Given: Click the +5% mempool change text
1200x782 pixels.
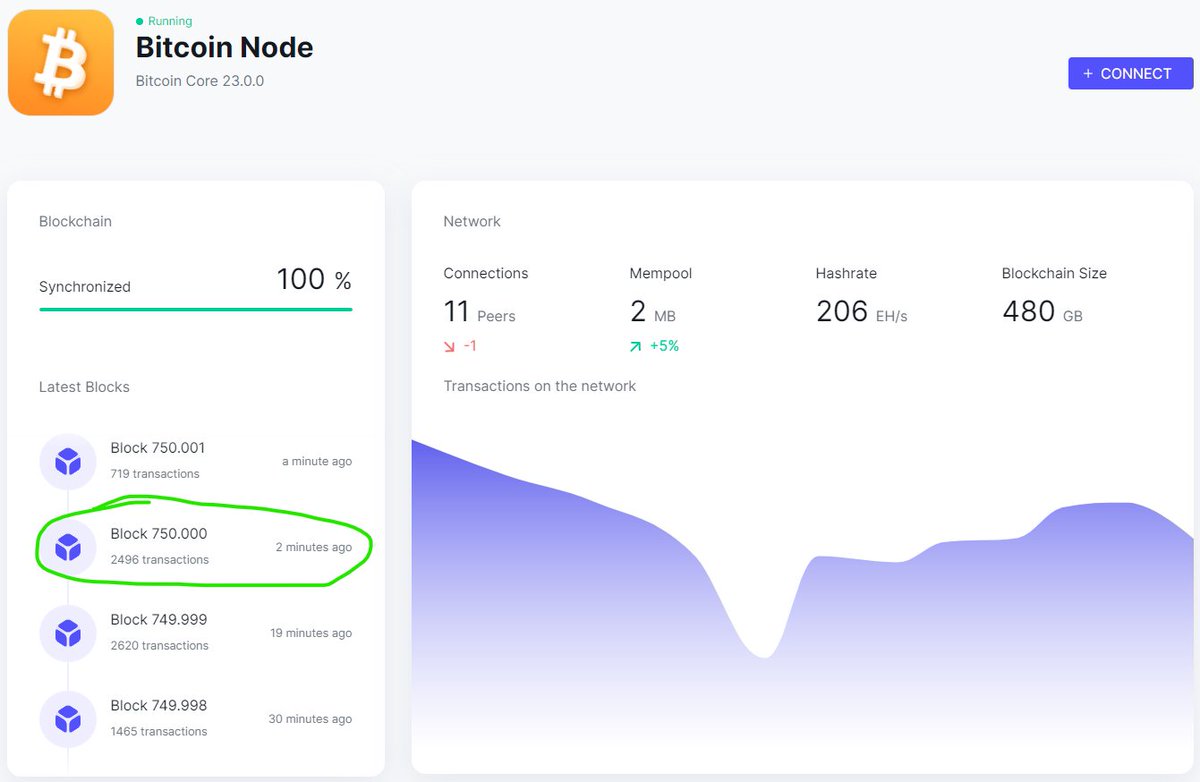Looking at the screenshot, I should click(664, 346).
